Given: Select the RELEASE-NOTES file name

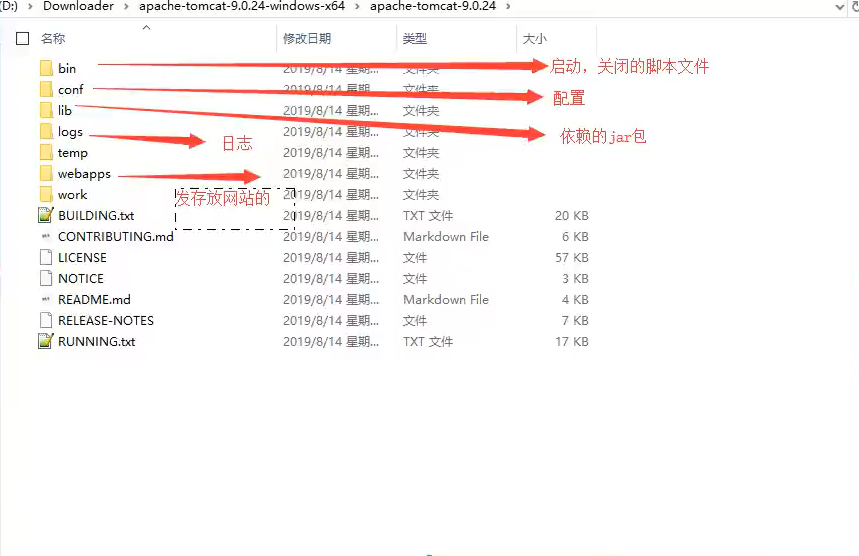Looking at the screenshot, I should (106, 320).
